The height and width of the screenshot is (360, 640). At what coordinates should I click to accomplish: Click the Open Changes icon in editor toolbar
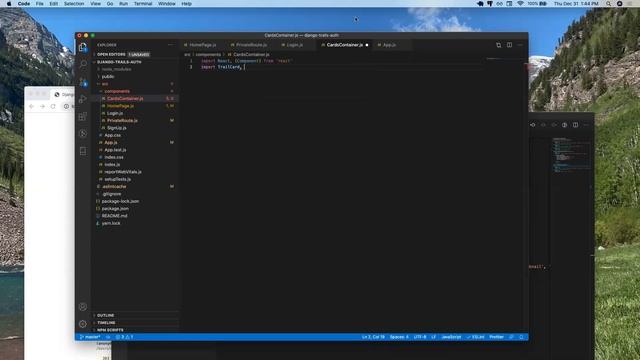coord(498,45)
